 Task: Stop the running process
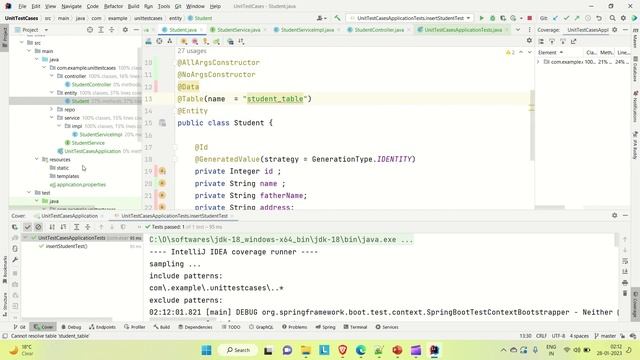(x=529, y=18)
